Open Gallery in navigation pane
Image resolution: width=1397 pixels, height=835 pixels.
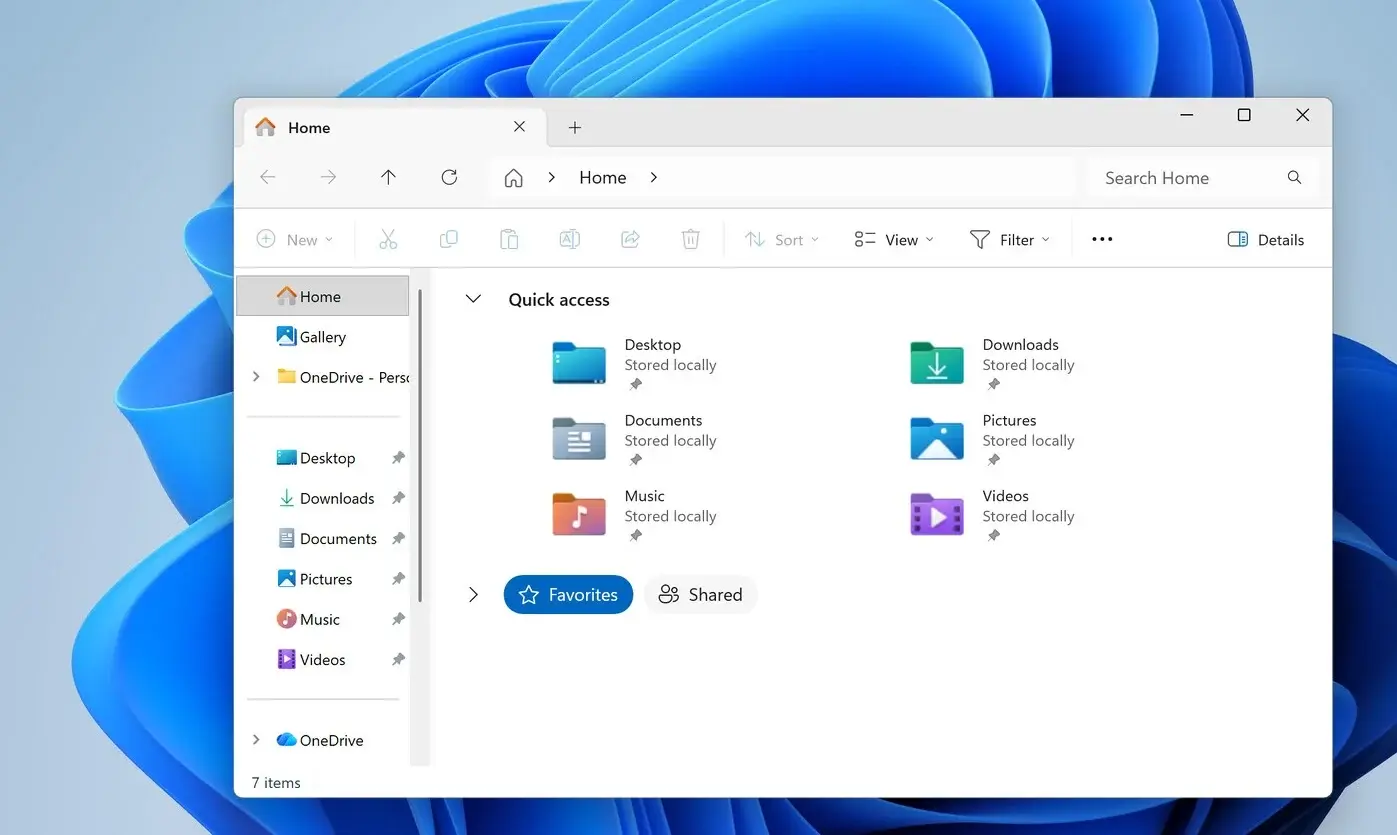323,337
